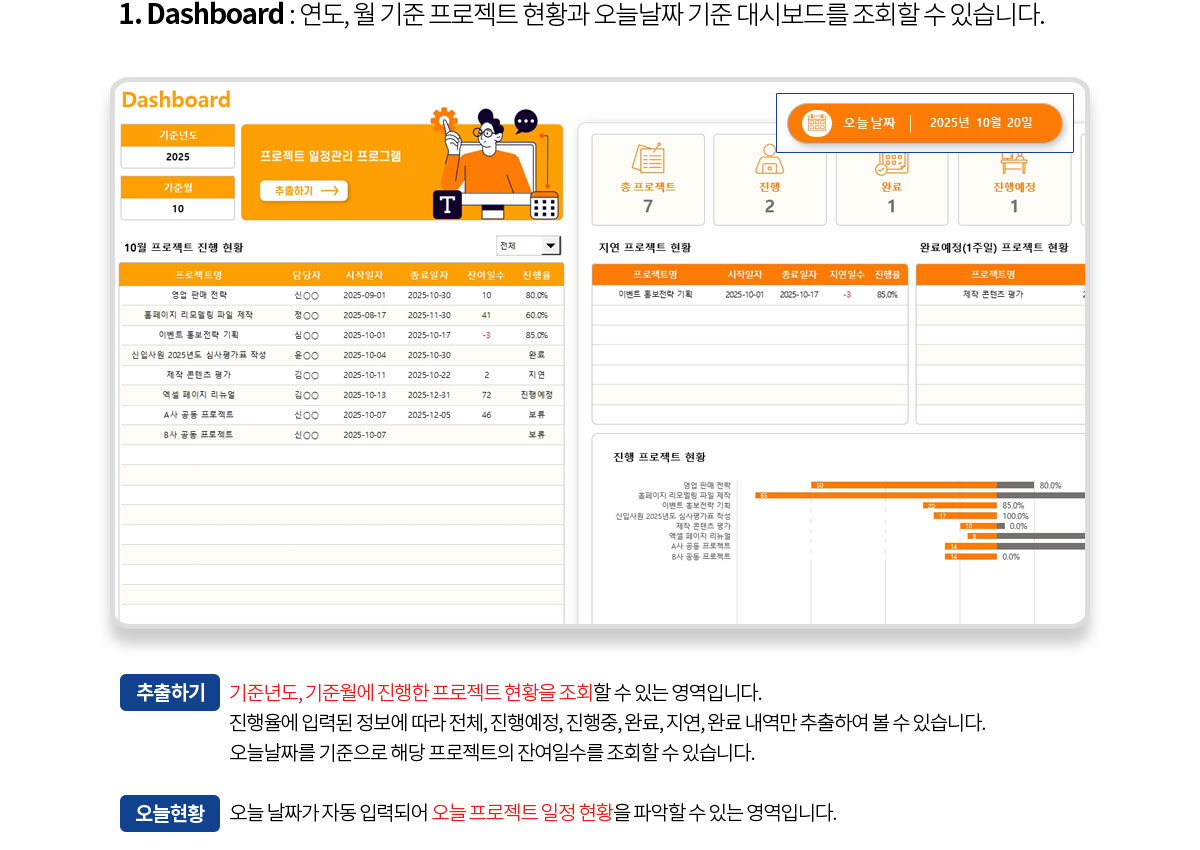Click the 잔여일수 column header
Viewport: 1200px width, 850px height.
click(x=486, y=275)
